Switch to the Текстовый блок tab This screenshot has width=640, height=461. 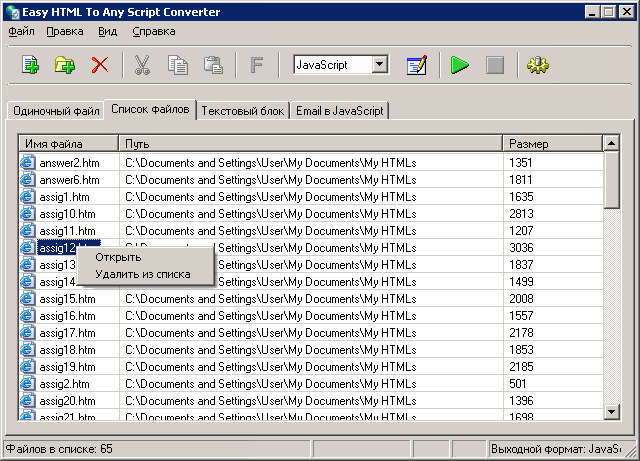click(x=243, y=111)
